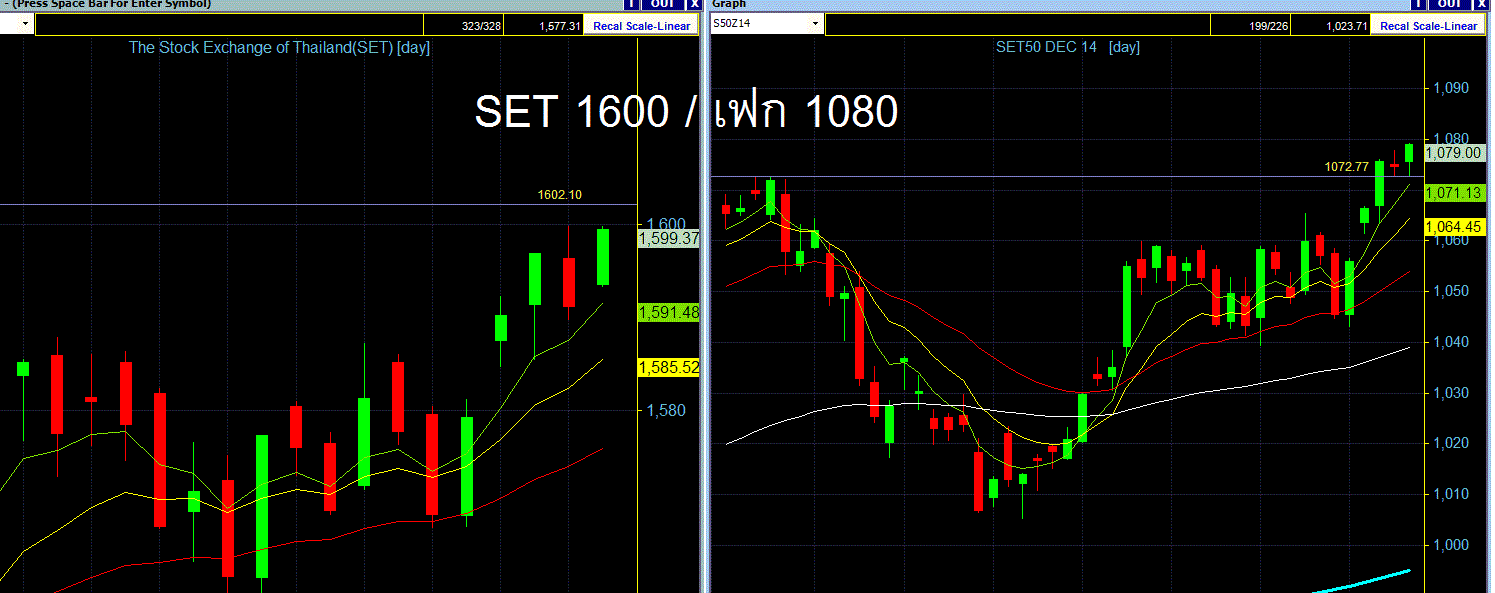Click the 1,020 price axis label

tap(1449, 443)
